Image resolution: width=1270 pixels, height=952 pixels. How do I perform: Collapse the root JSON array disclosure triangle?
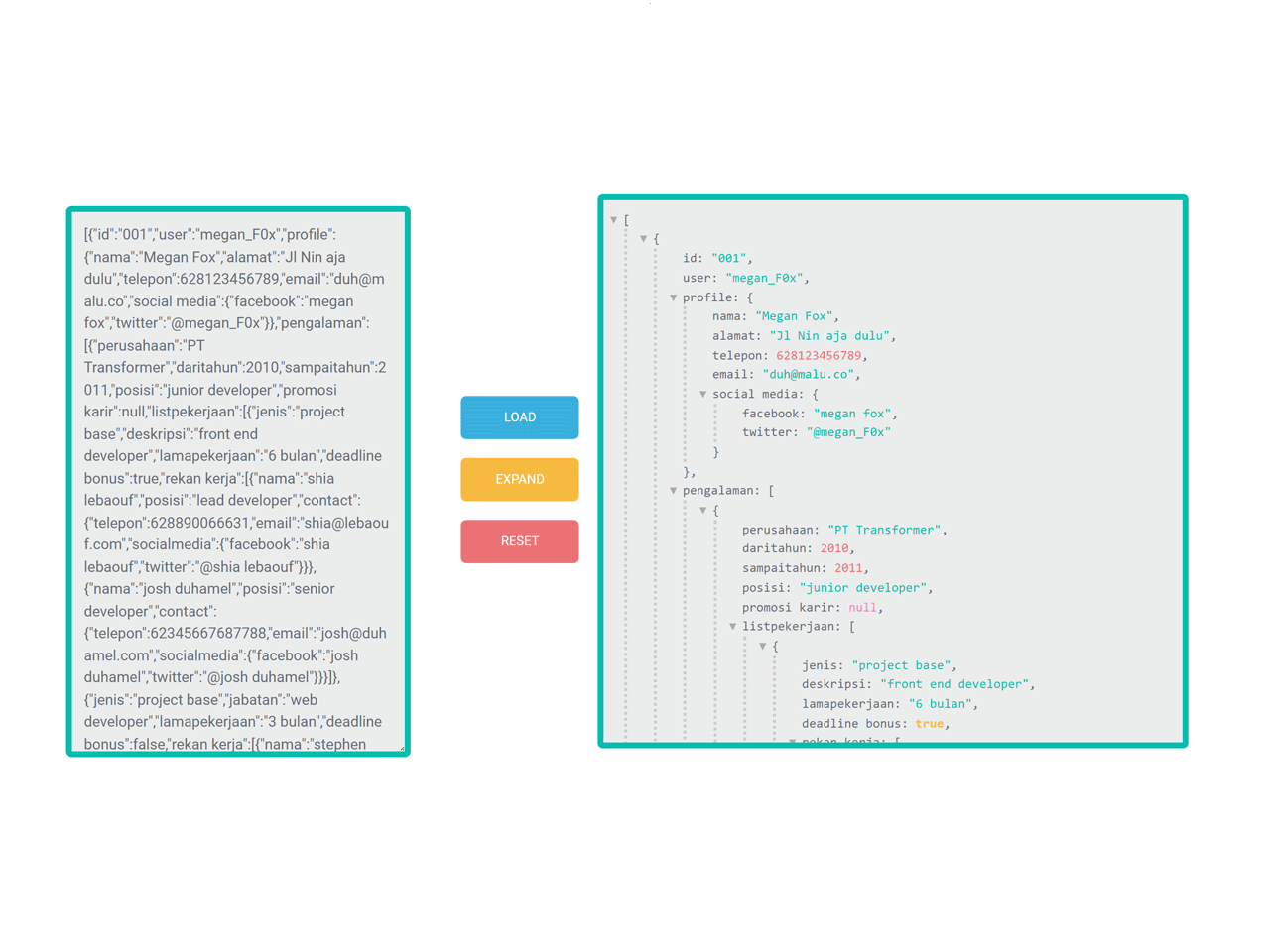[613, 220]
